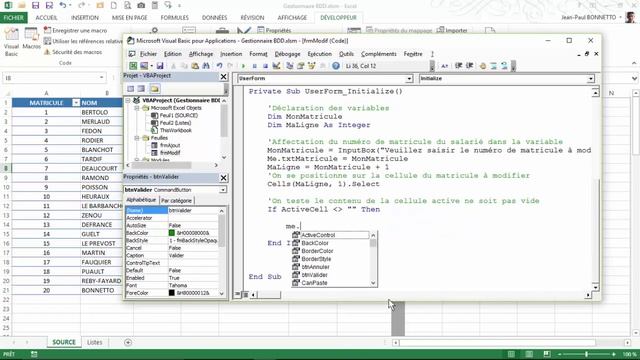Close the Propriétés - btnValider panel
The image size is (640, 360).
click(x=223, y=178)
